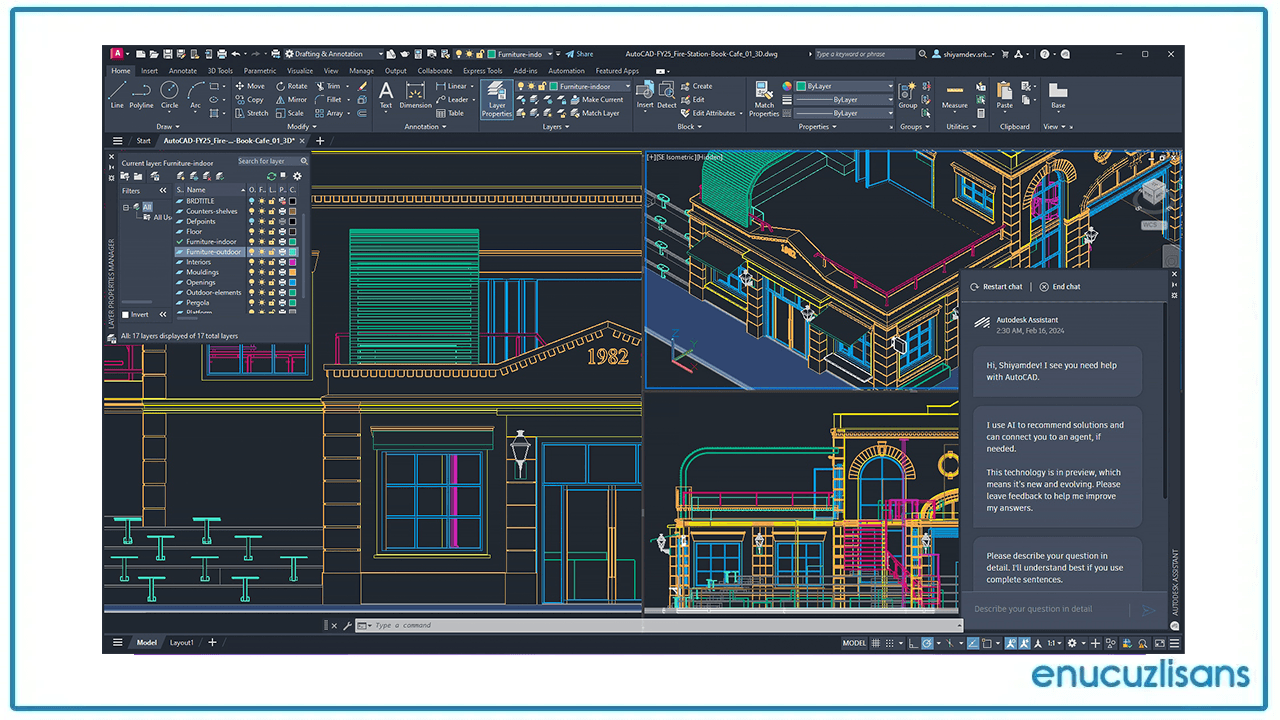This screenshot has height=720, width=1280.
Task: Toggle plot setting for Openings layer
Action: tap(282, 282)
